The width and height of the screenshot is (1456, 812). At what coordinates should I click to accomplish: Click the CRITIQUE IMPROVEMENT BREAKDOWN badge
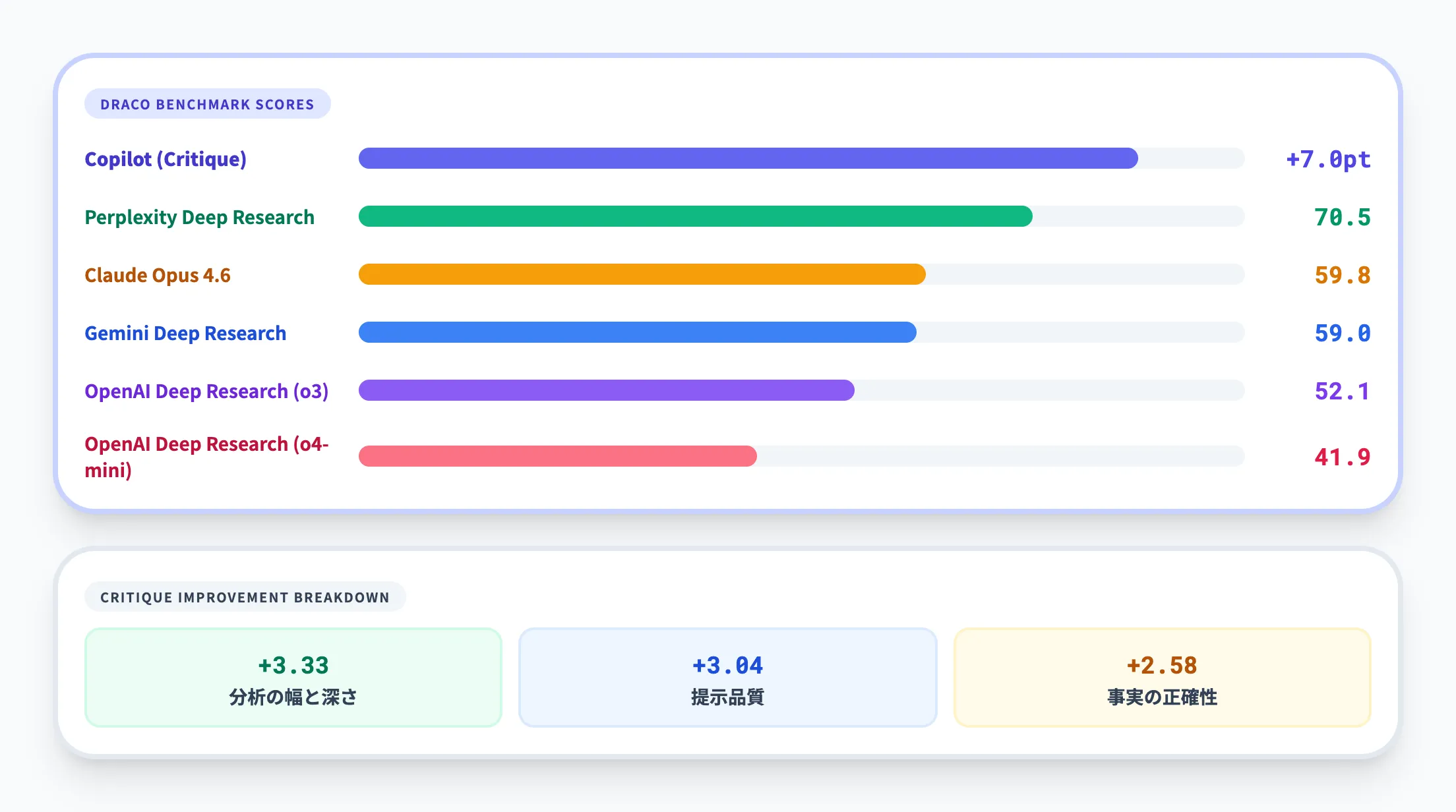click(245, 597)
